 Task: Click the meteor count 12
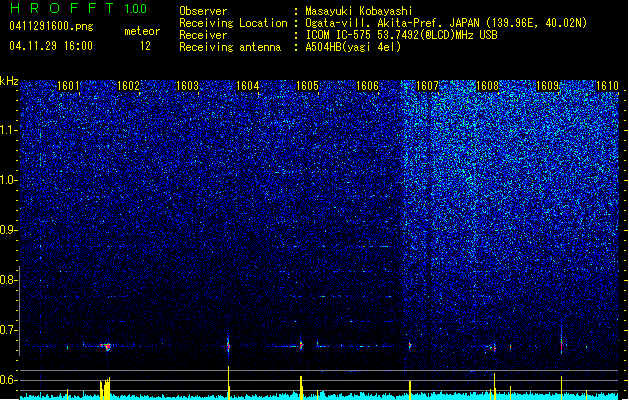145,46
